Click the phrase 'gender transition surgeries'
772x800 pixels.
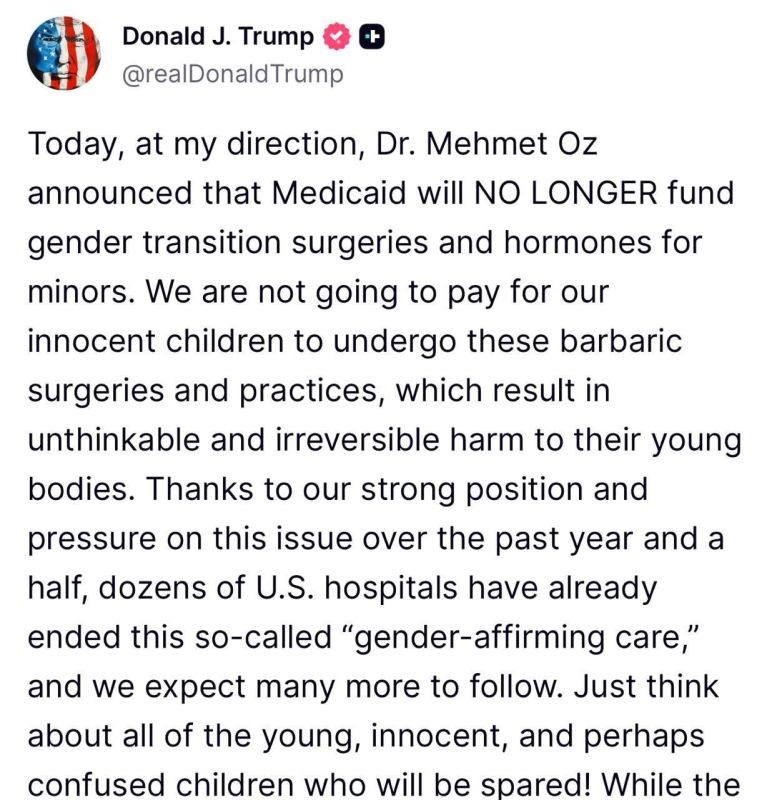click(228, 243)
